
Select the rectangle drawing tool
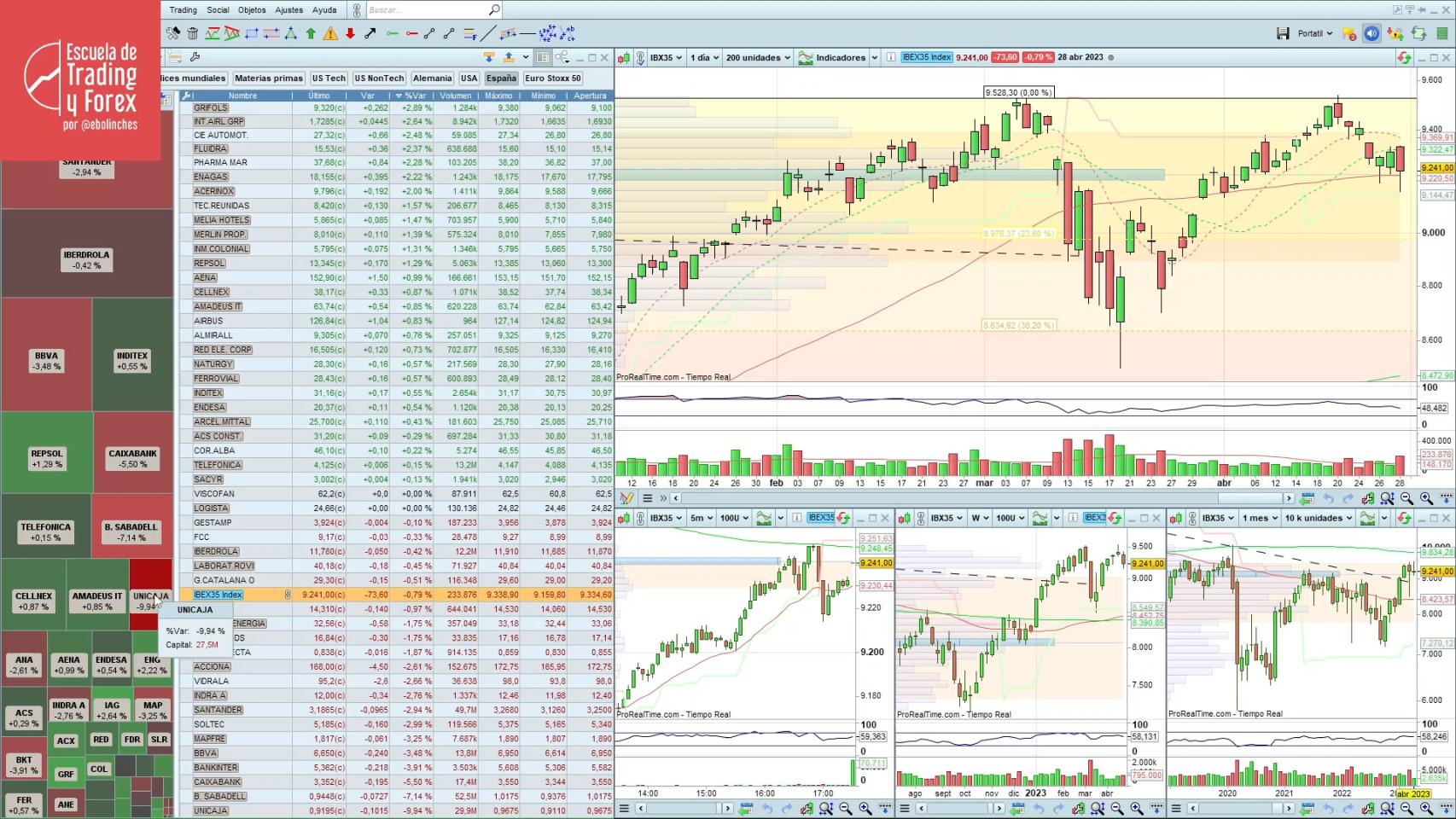252,33
